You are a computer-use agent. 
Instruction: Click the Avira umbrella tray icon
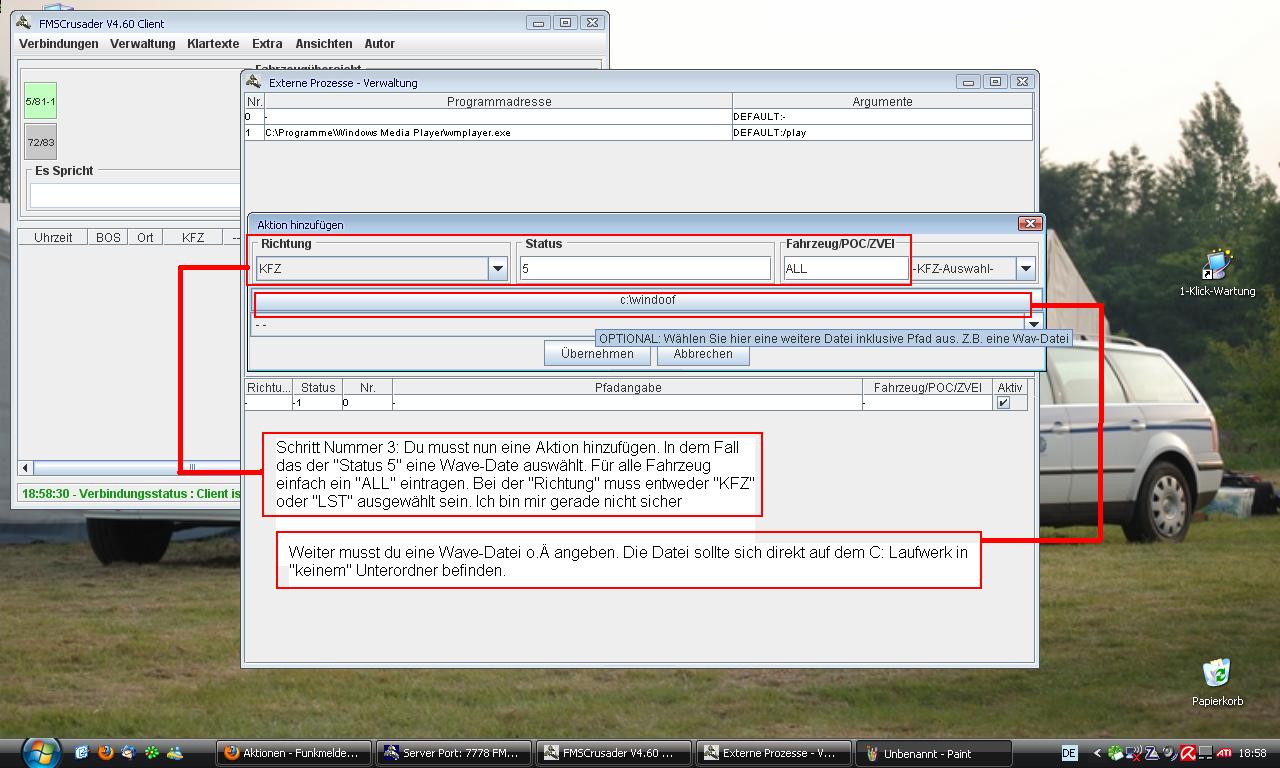click(1187, 753)
